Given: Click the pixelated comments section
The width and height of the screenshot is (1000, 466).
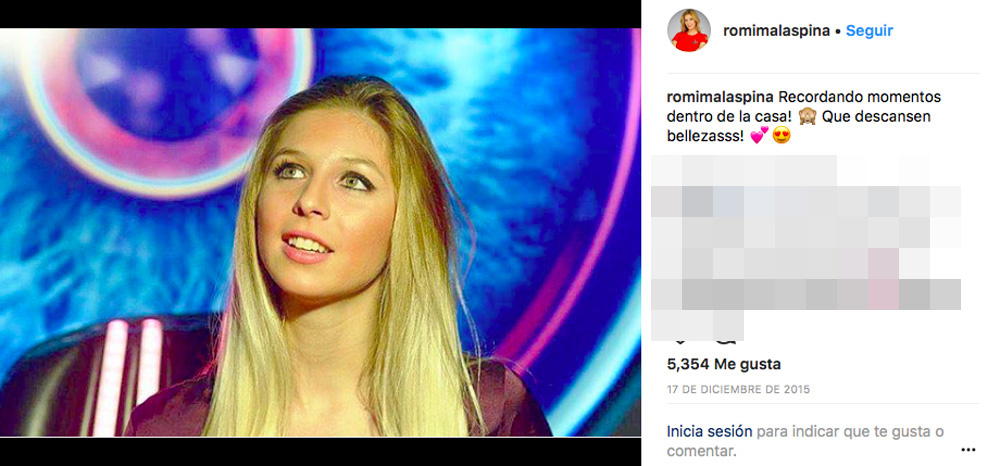Looking at the screenshot, I should (x=806, y=247).
